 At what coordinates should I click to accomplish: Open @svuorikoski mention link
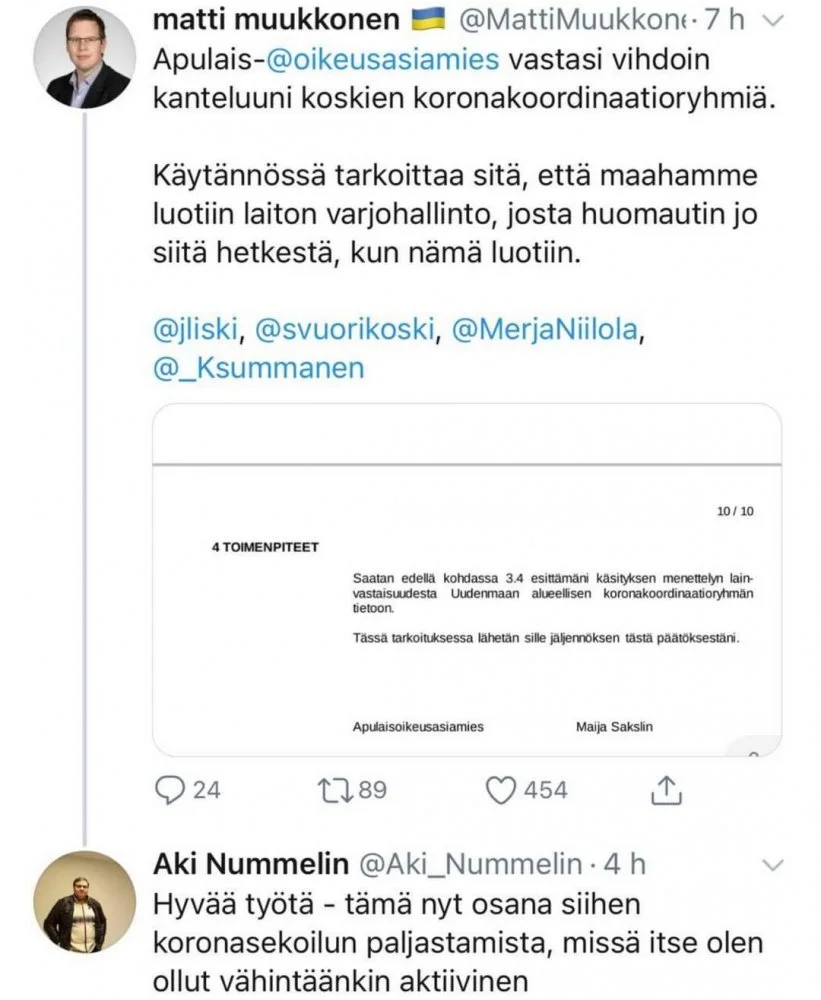346,330
